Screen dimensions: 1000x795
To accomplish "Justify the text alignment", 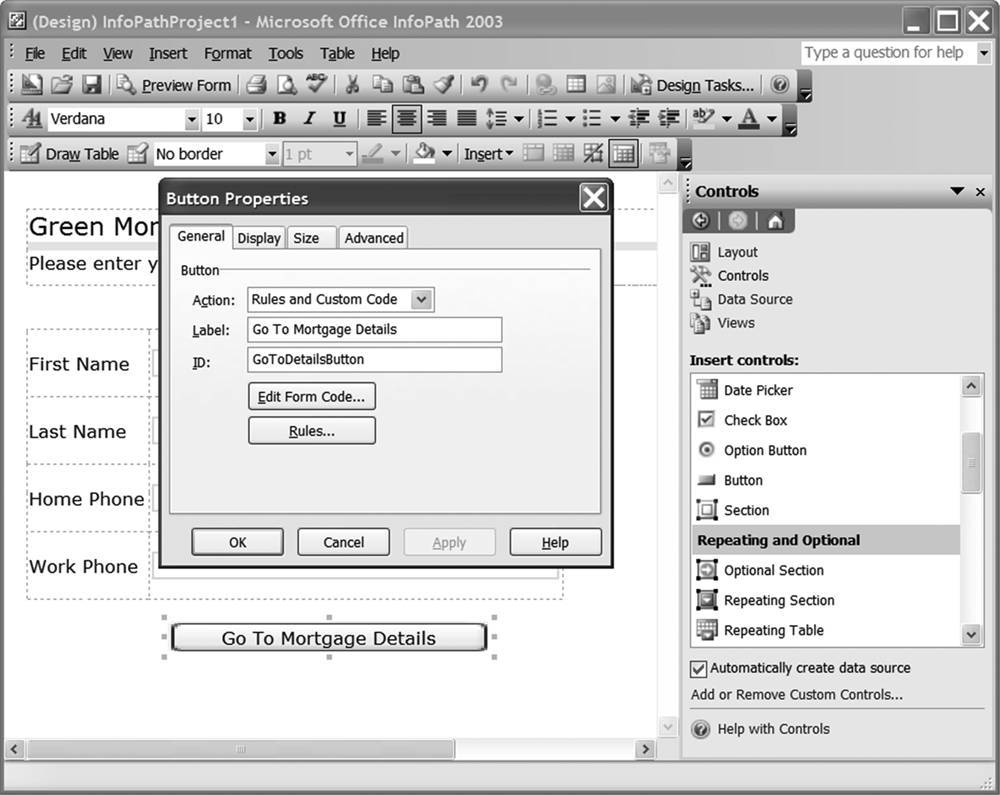I will coord(467,119).
